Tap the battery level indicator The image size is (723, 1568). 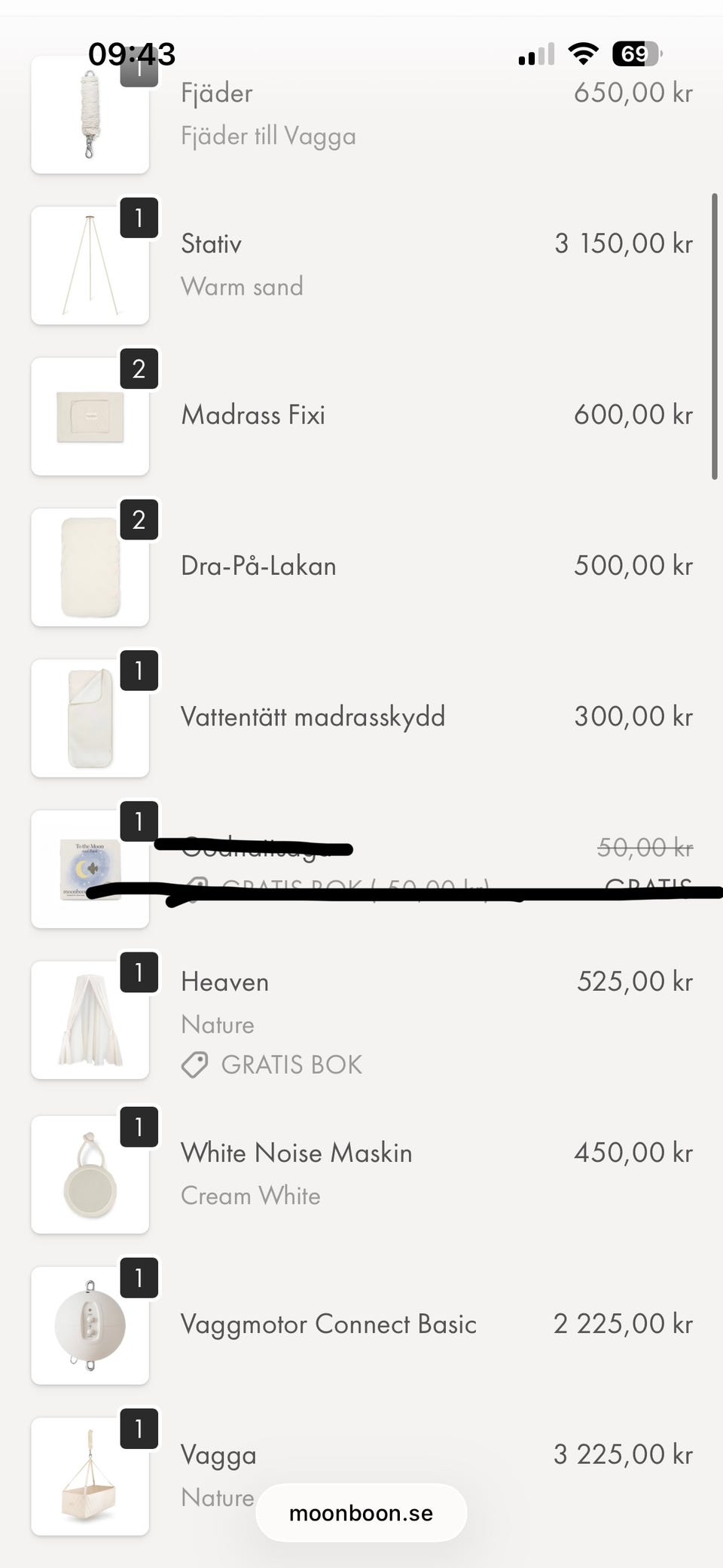636,53
